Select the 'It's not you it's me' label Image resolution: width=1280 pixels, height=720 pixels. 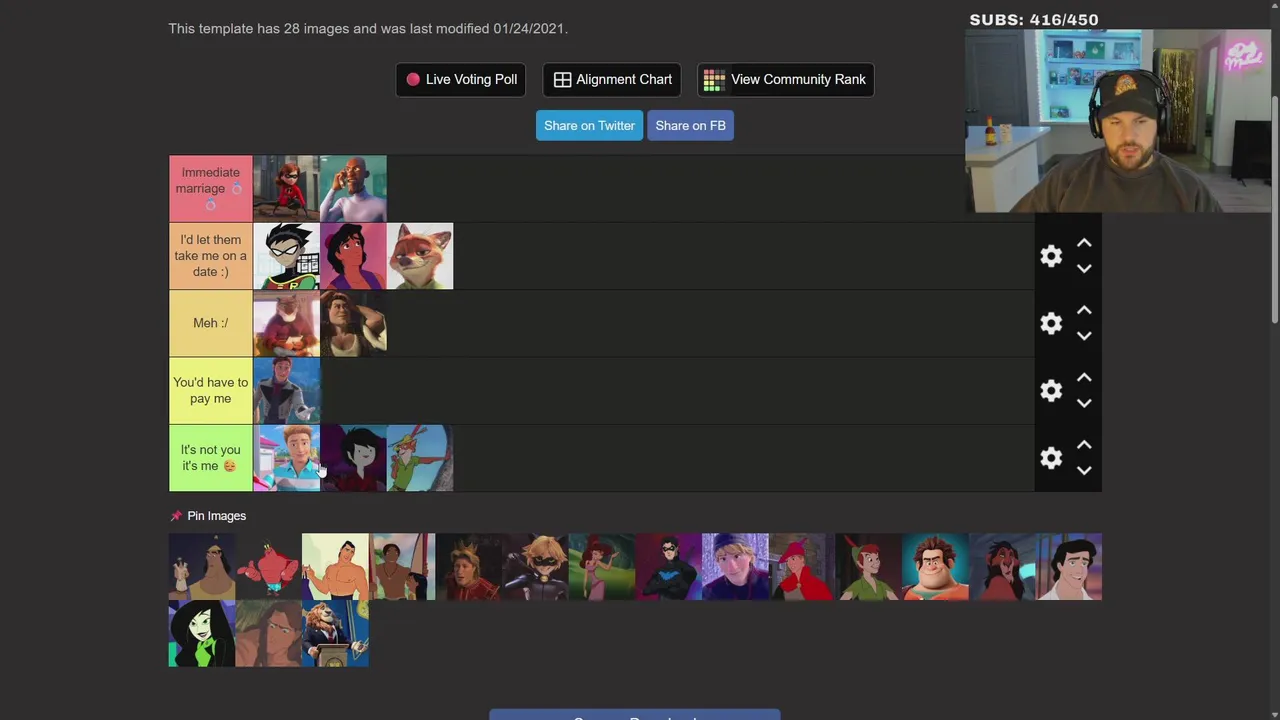click(x=211, y=458)
